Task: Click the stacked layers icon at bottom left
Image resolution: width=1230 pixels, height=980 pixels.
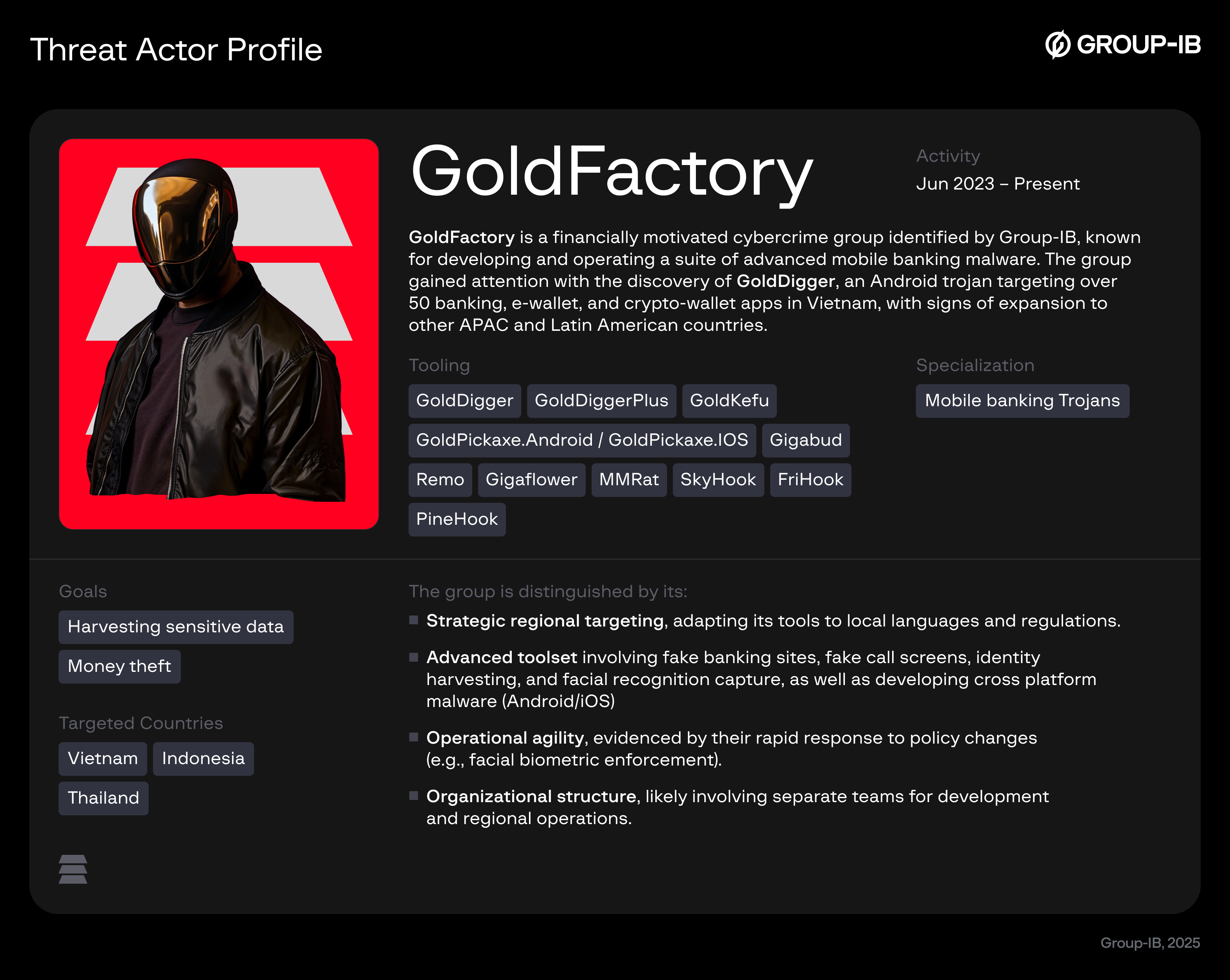Action: [73, 870]
